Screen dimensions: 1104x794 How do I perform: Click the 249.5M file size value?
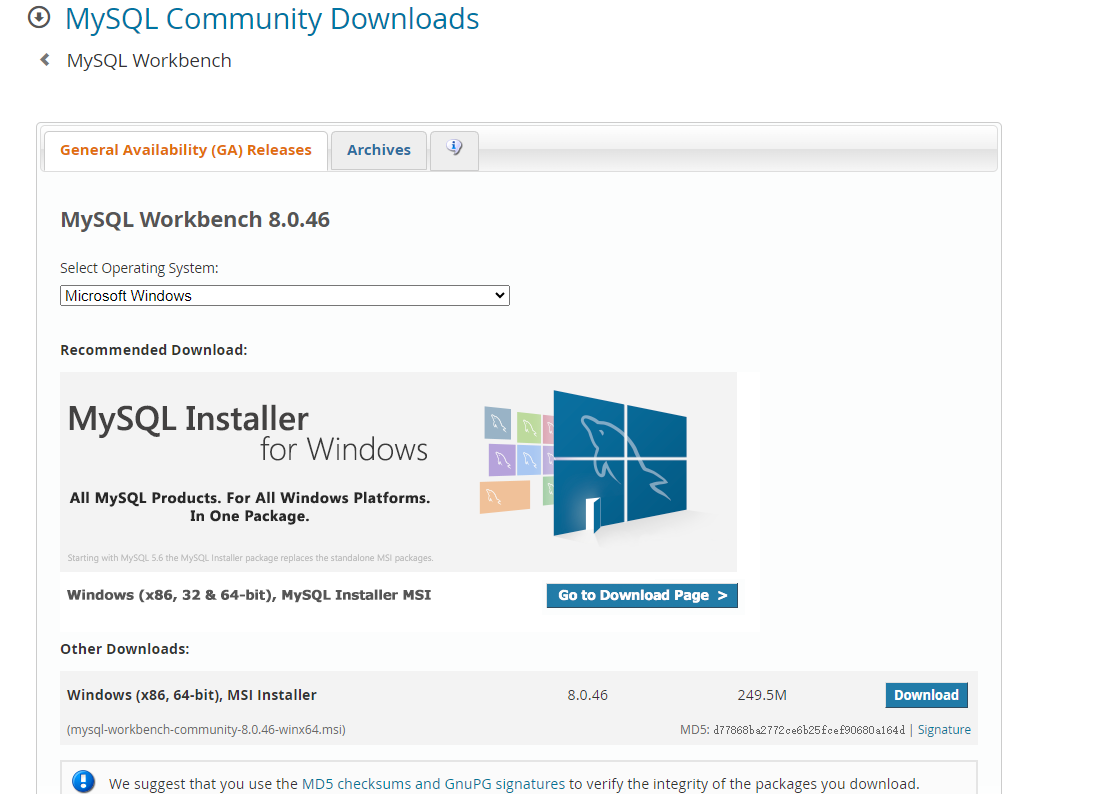click(x=762, y=695)
